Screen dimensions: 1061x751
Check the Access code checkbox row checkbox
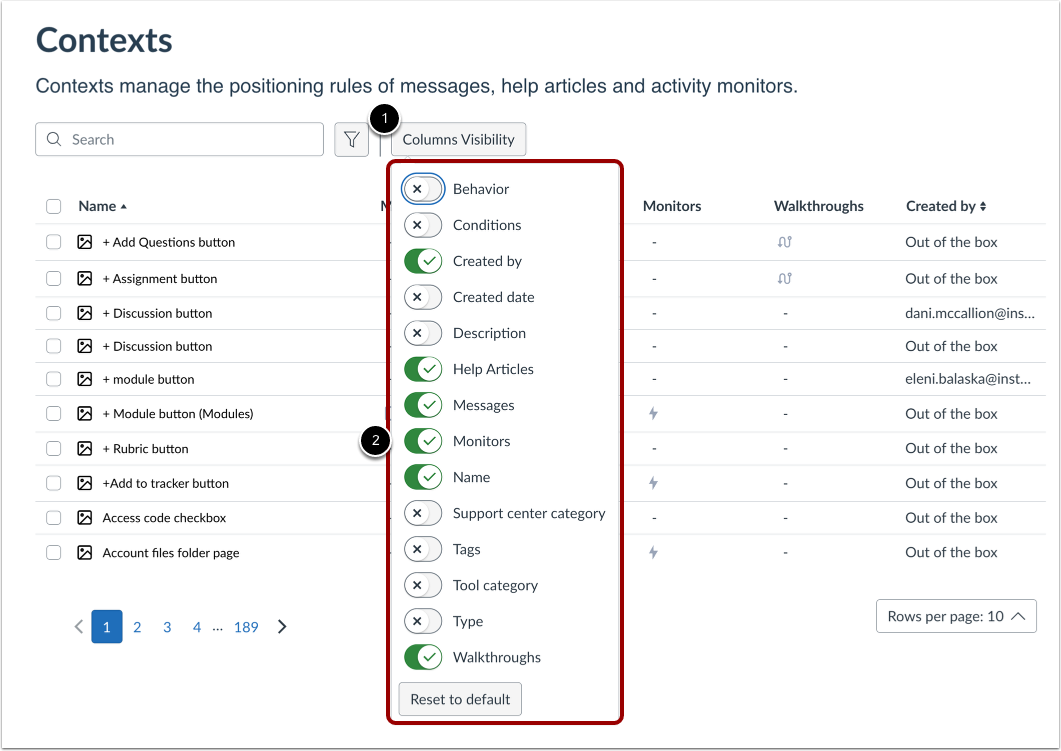coord(53,518)
